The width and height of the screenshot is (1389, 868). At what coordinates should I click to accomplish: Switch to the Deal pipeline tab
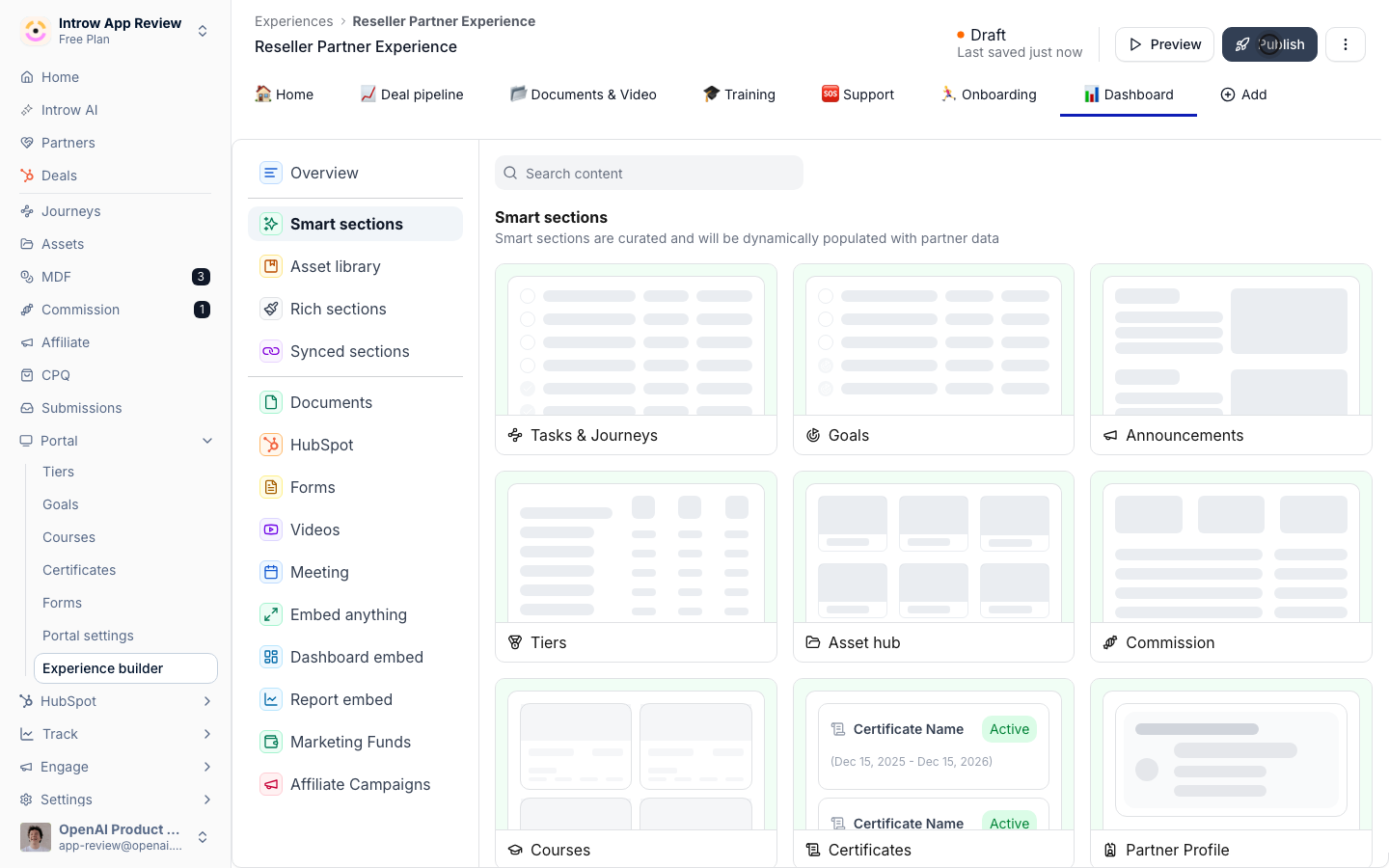(412, 95)
